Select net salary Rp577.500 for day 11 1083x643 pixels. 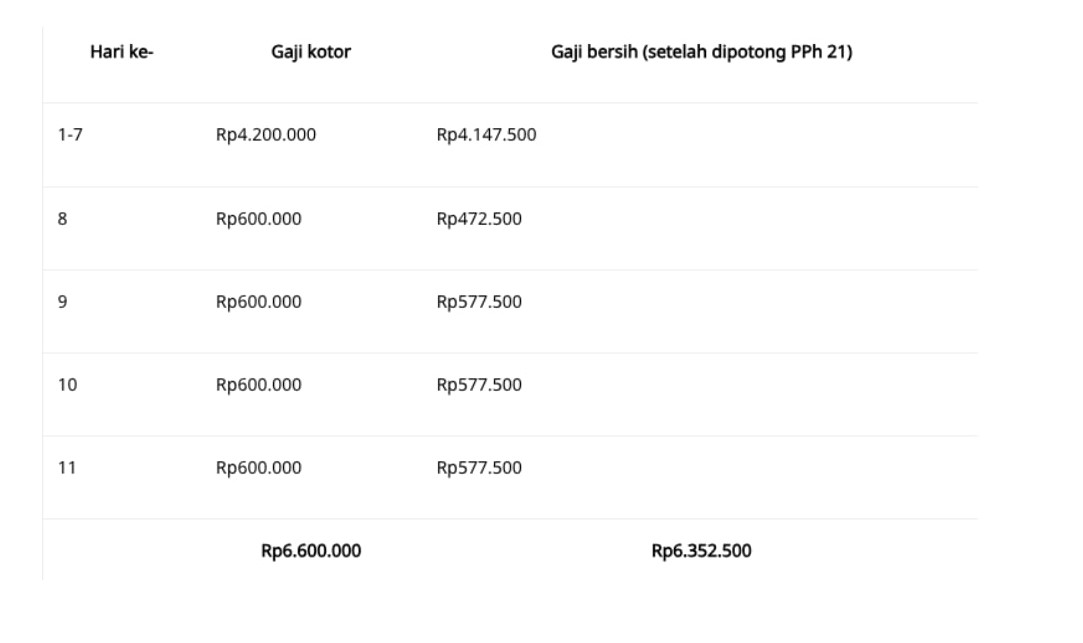point(479,468)
